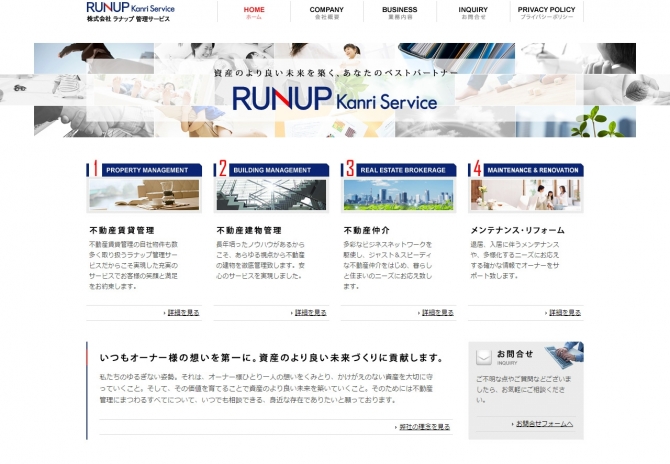Follow 詳細を見る link under メンテナンス・リフォーム
Image resolution: width=670 pixels, height=464 pixels.
point(565,313)
